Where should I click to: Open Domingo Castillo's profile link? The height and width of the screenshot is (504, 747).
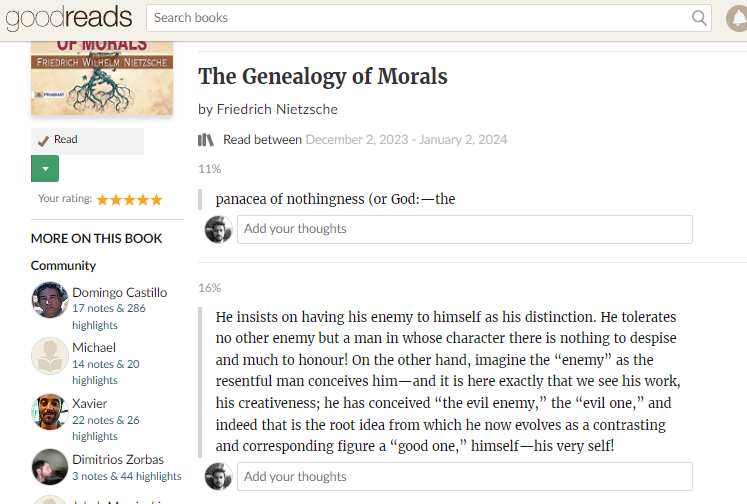tap(119, 292)
